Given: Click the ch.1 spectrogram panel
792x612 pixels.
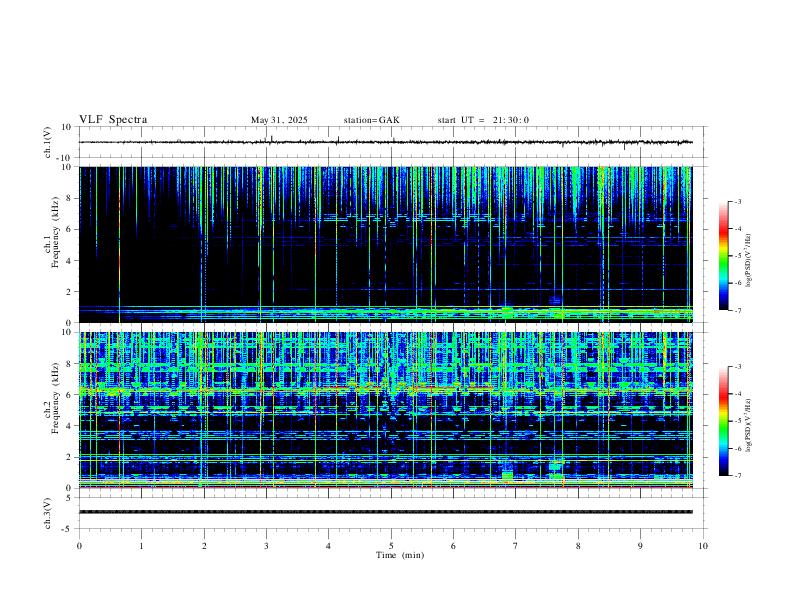Looking at the screenshot, I should click(x=386, y=244).
